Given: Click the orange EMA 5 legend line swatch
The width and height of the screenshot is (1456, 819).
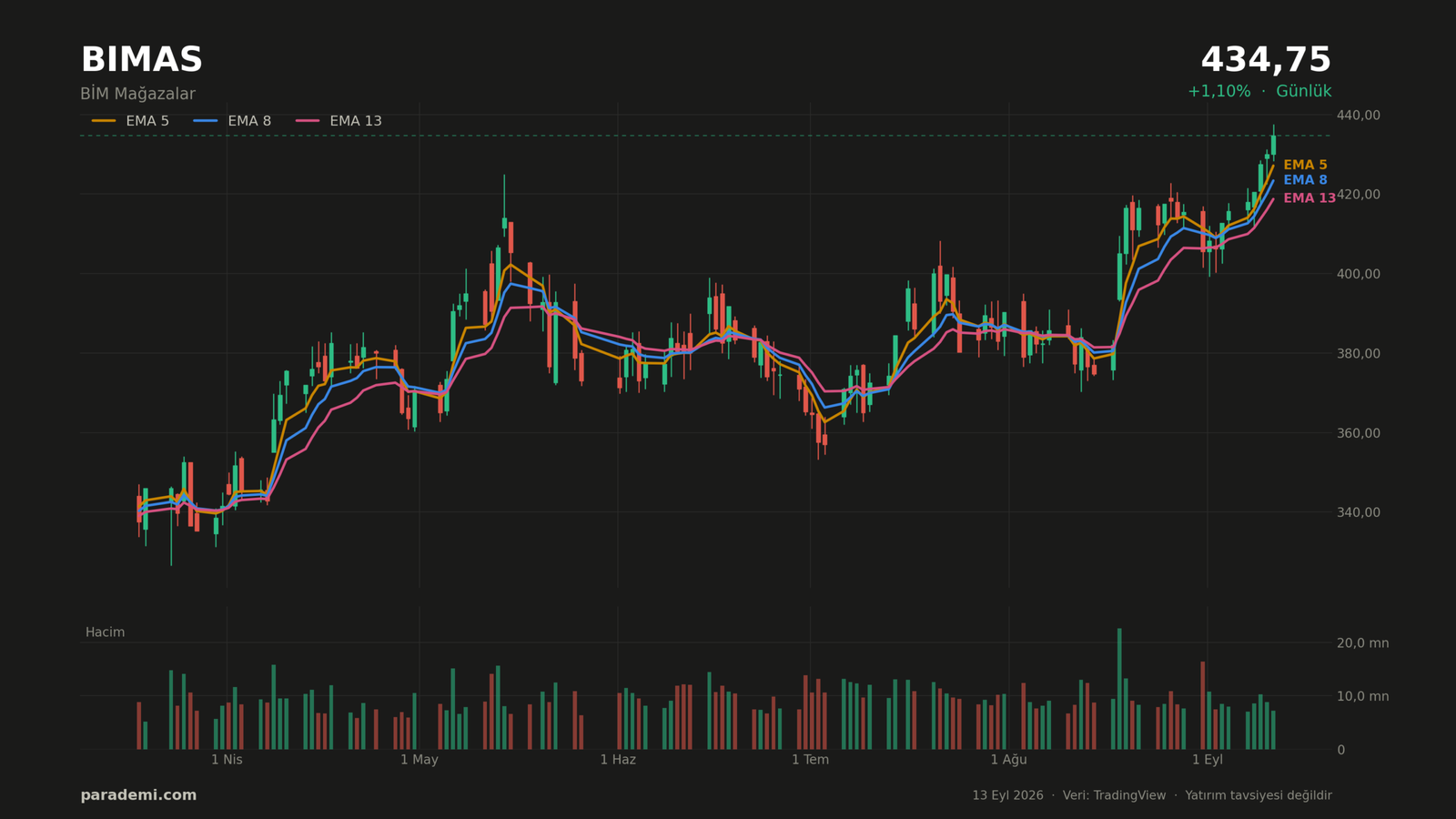Looking at the screenshot, I should pyautogui.click(x=104, y=121).
